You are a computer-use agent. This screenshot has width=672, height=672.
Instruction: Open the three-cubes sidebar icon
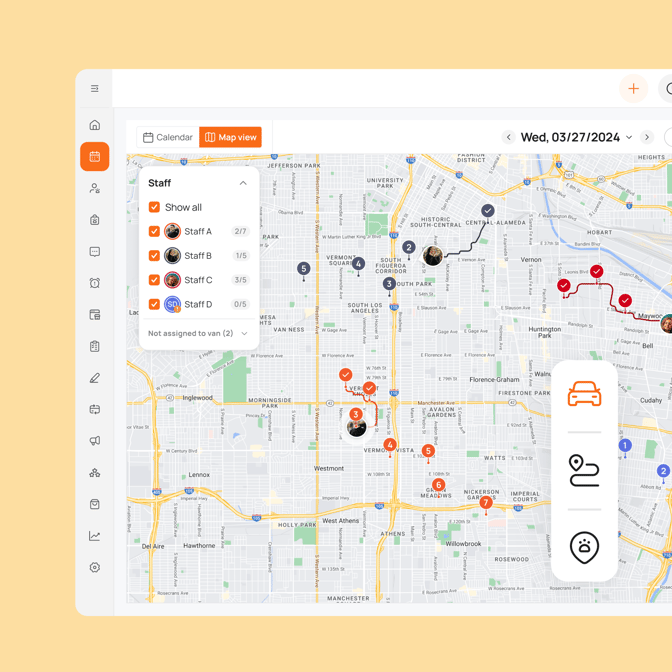(95, 473)
